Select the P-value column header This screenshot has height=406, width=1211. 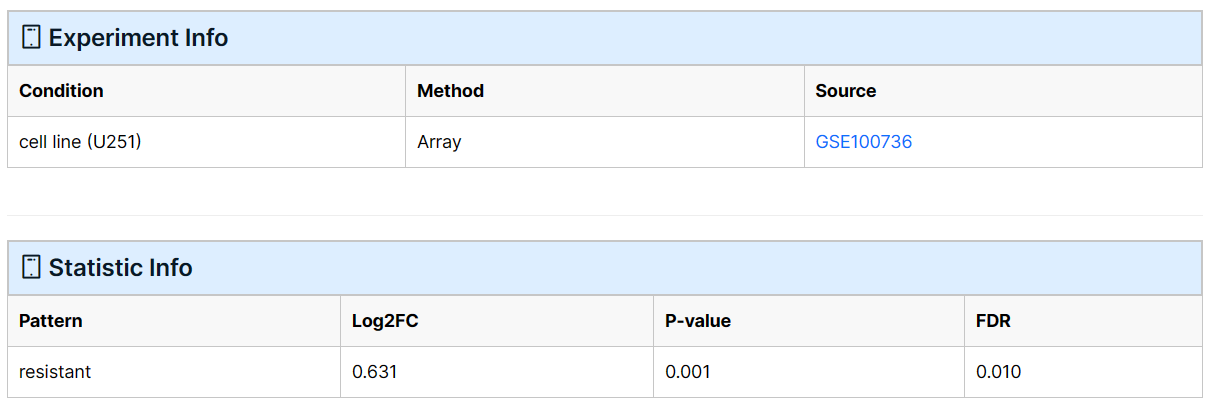click(x=809, y=321)
